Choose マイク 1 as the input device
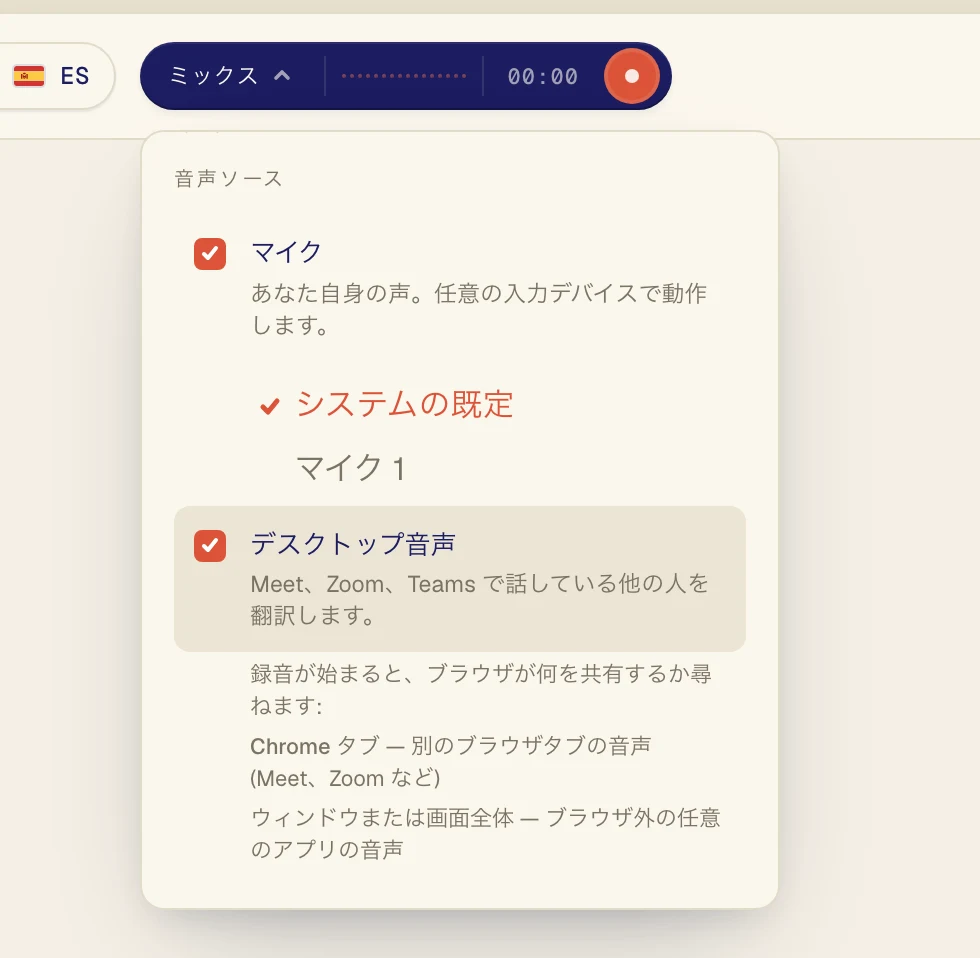Image resolution: width=980 pixels, height=958 pixels. click(x=351, y=467)
